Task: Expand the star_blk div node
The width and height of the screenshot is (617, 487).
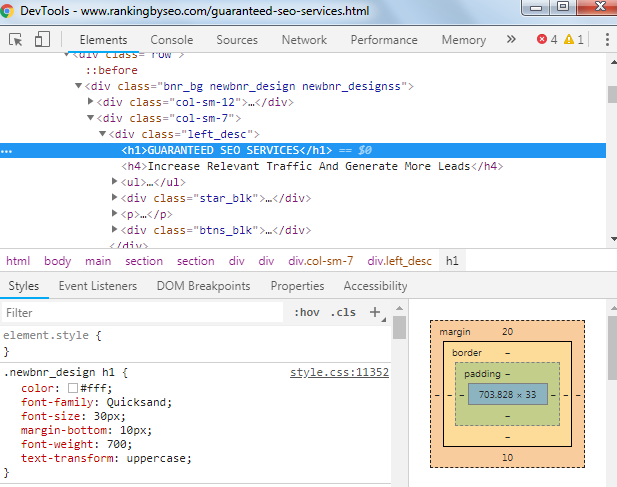Action: (x=115, y=197)
